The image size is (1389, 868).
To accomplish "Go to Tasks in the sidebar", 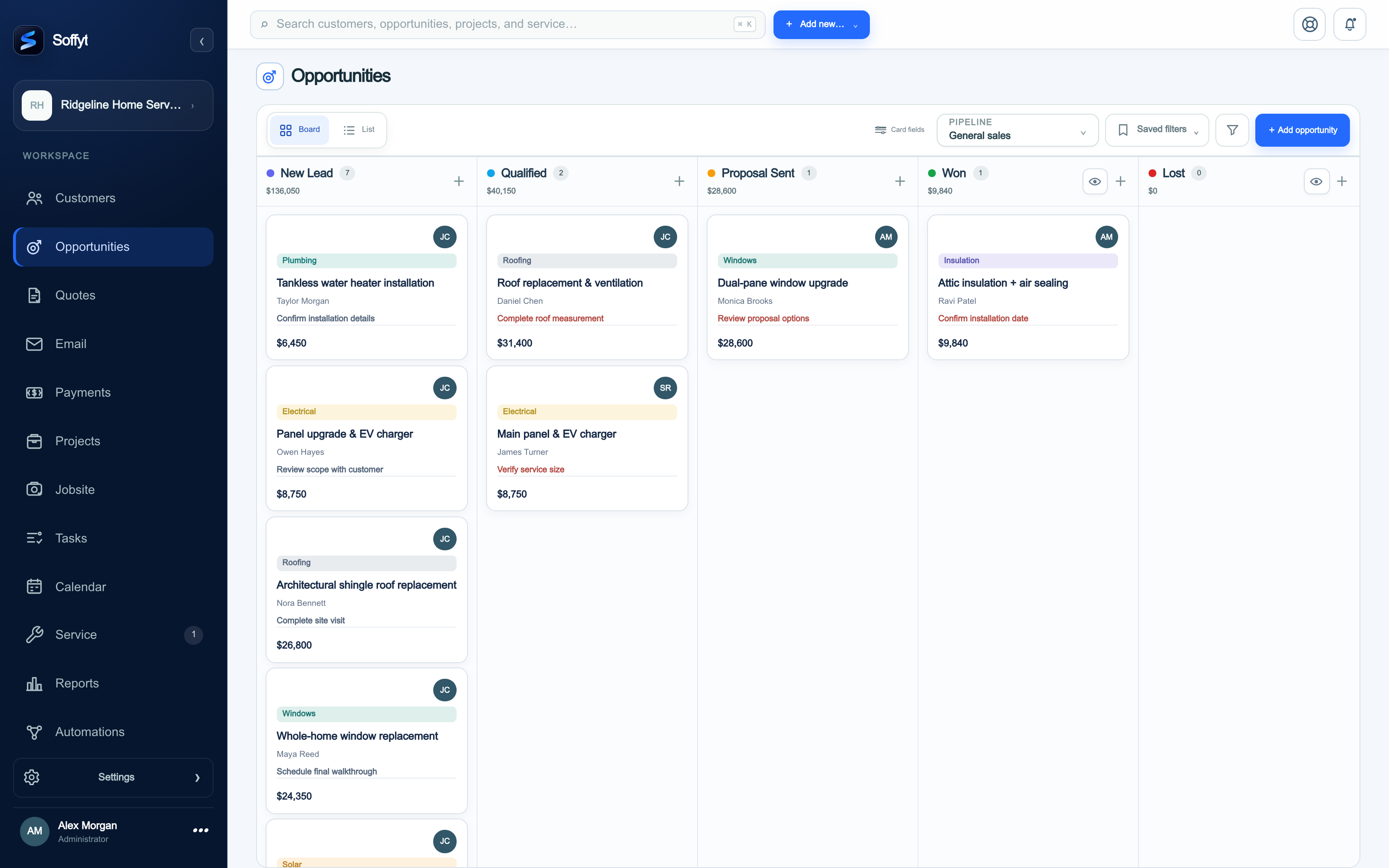I will (113, 539).
